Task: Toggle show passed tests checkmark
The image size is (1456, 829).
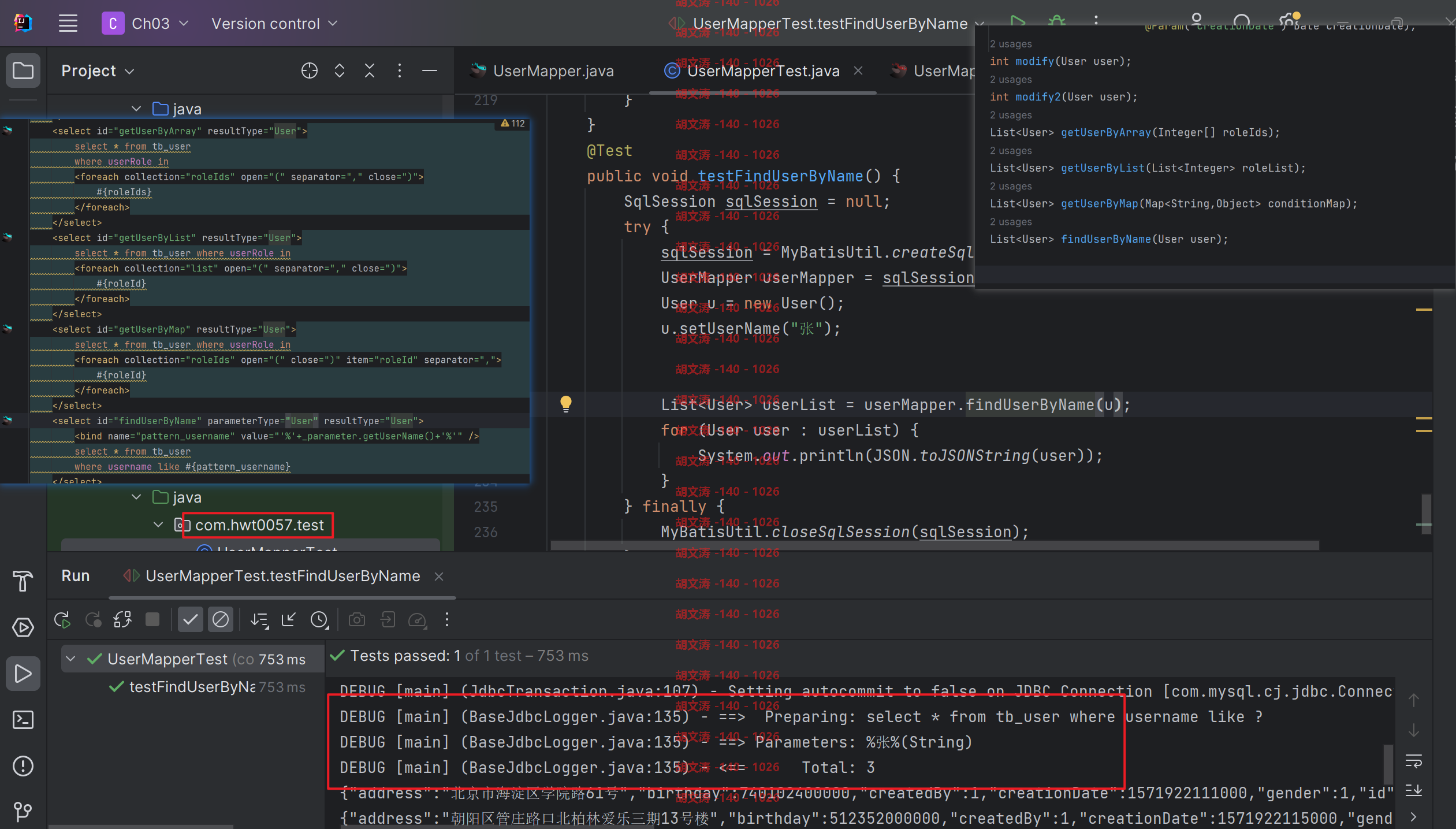Action: (x=190, y=620)
